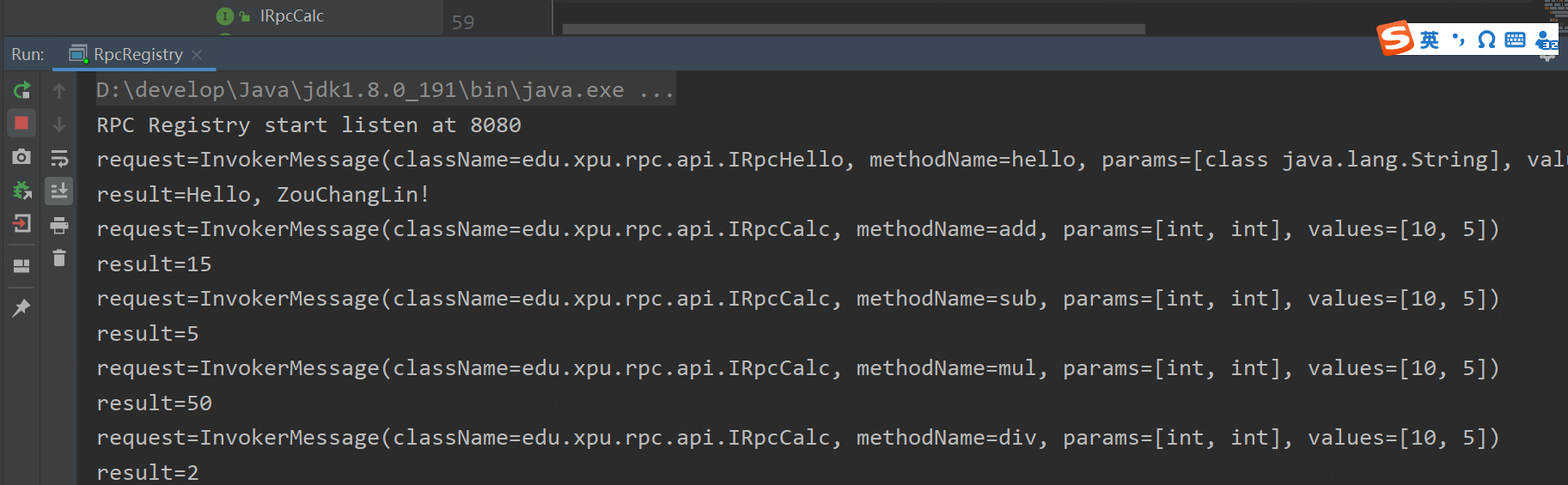Pin the RpcRegistry run tab

pyautogui.click(x=21, y=307)
